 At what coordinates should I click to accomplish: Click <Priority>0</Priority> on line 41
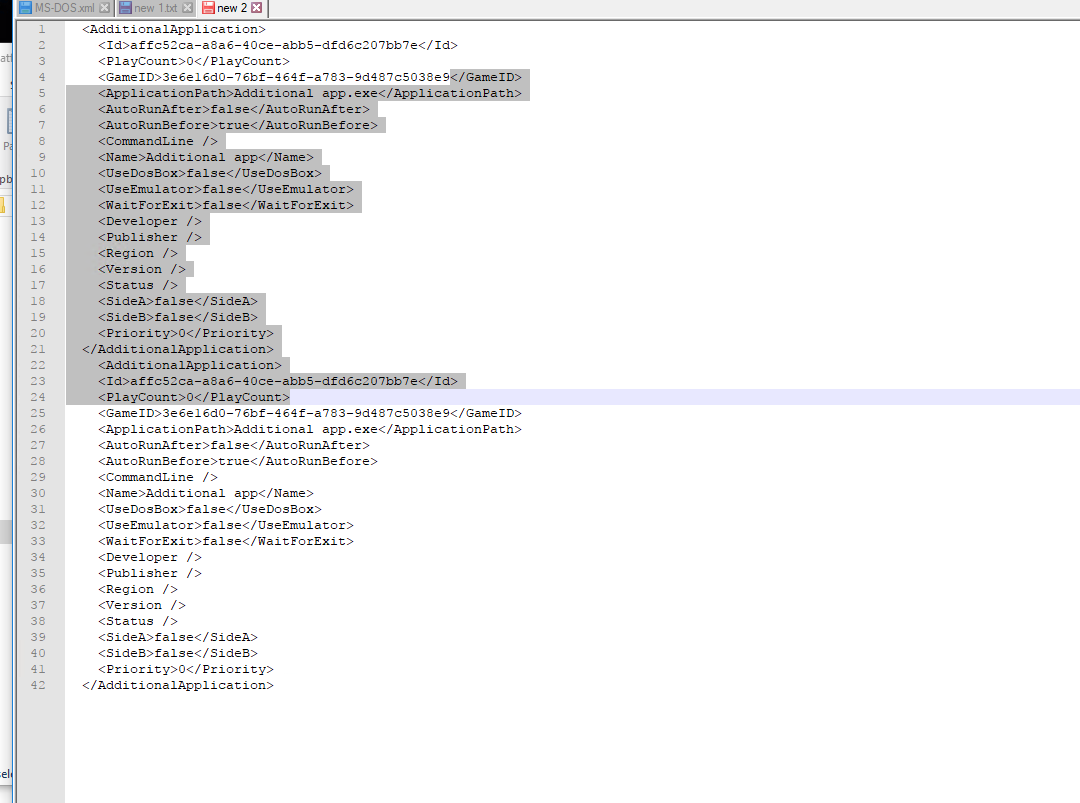click(x=186, y=669)
